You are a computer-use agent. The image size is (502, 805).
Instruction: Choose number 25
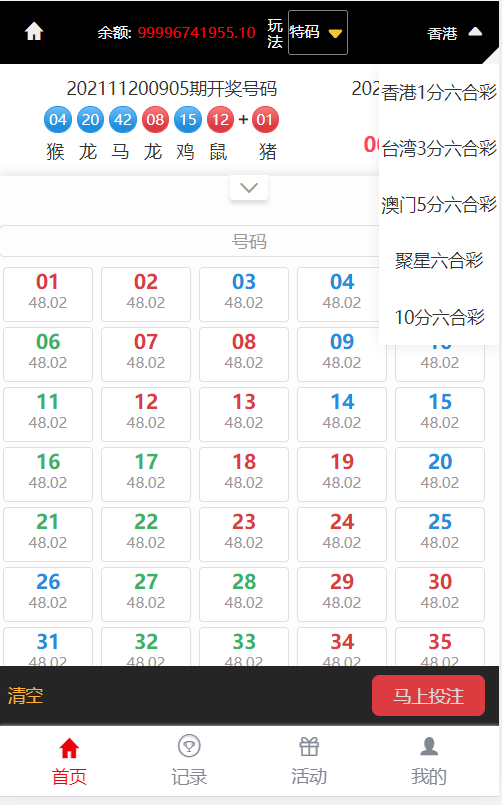tap(440, 534)
